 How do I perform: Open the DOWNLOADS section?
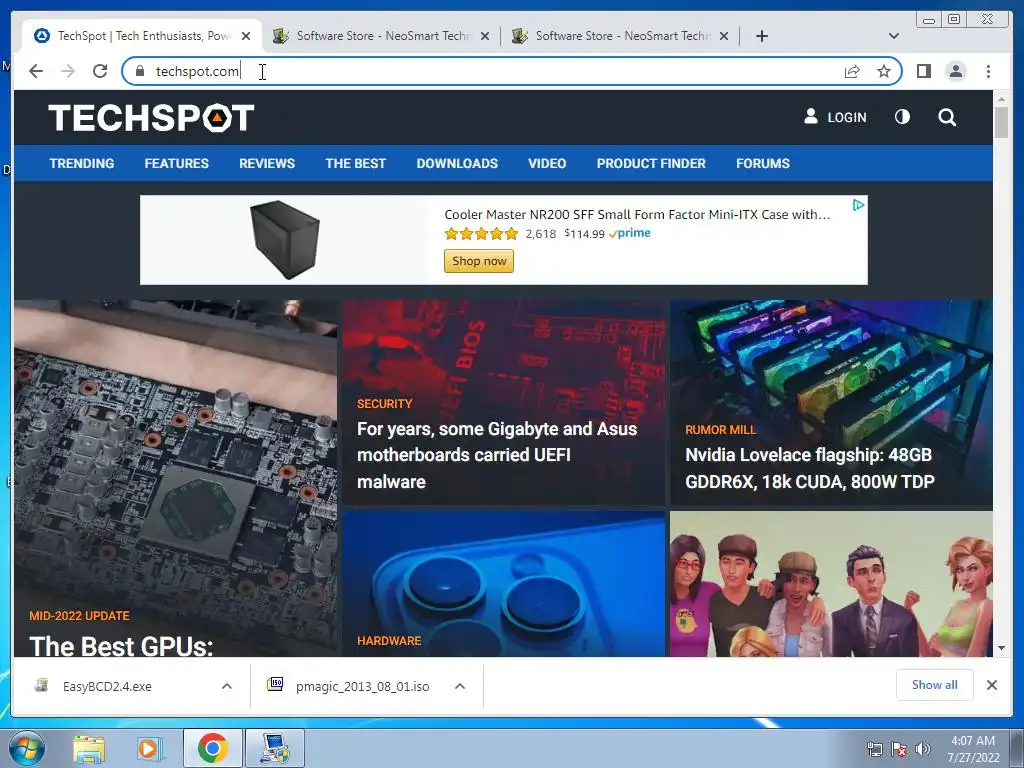[457, 163]
